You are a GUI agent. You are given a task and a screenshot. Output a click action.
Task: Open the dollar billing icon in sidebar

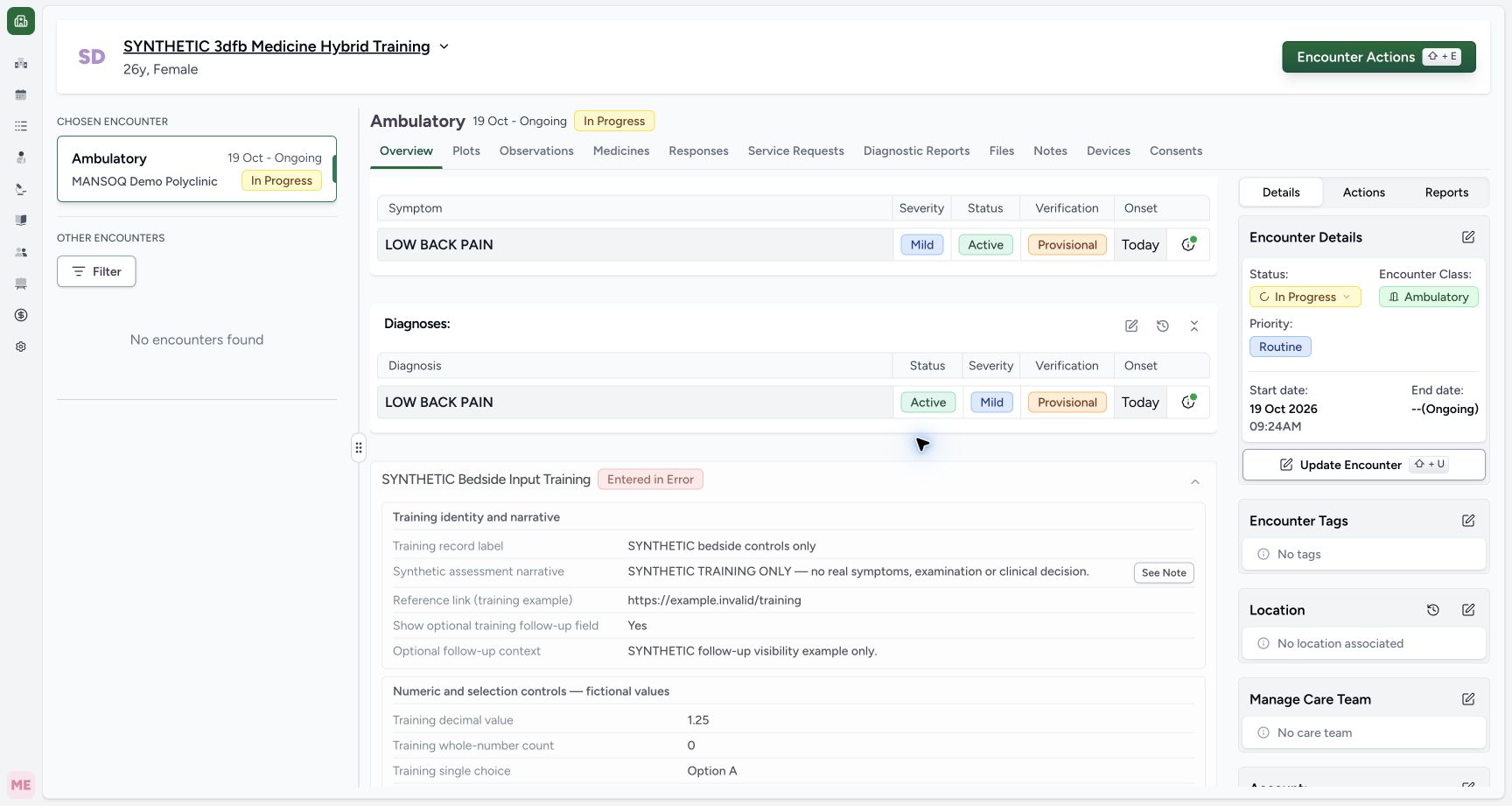(21, 315)
